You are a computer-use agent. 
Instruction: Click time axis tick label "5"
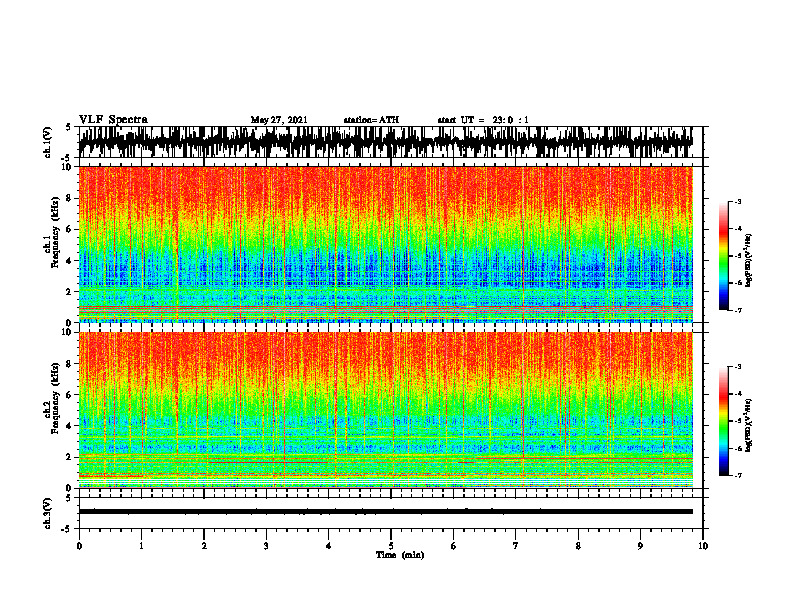391,546
